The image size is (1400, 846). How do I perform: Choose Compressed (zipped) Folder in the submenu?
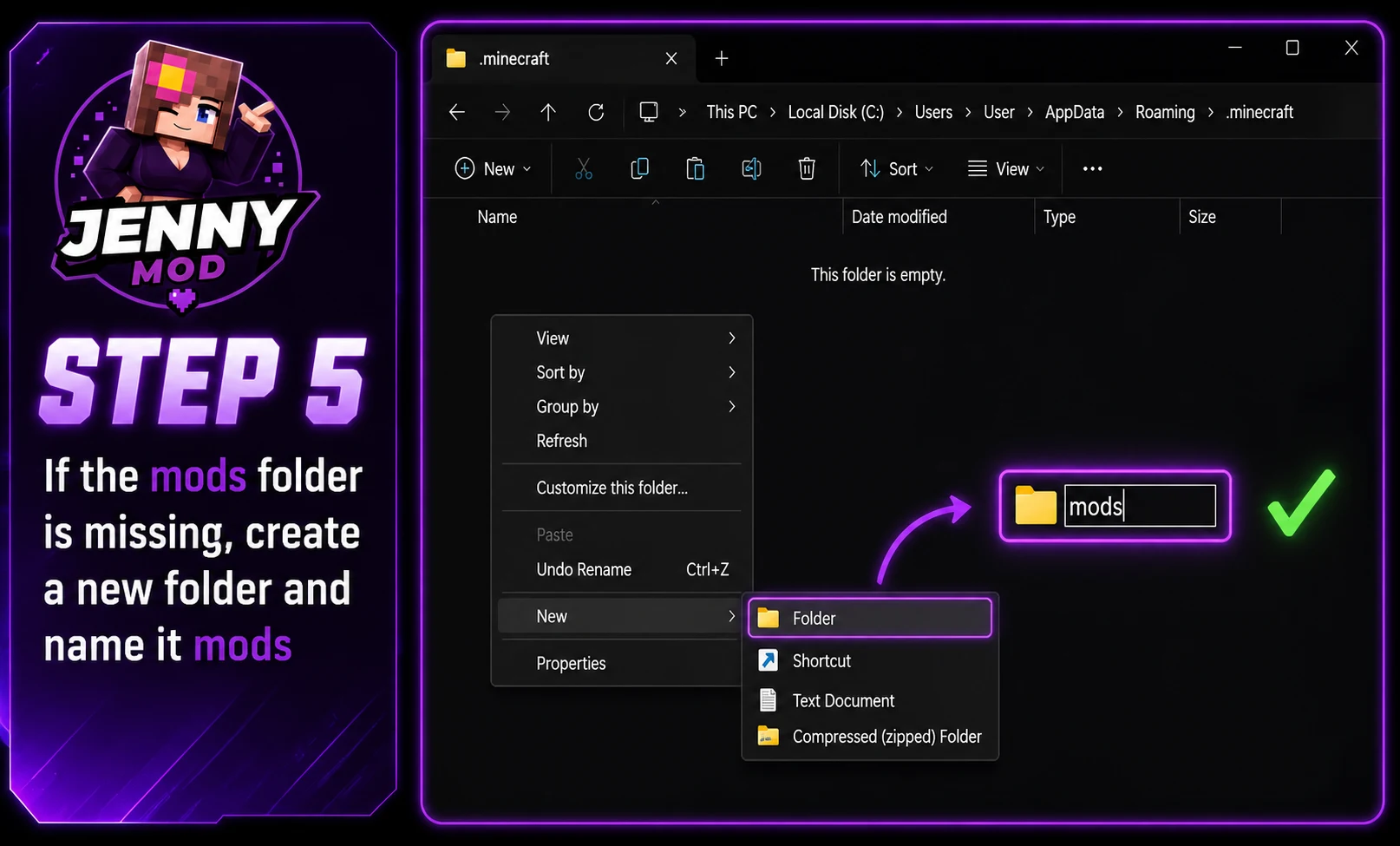pyautogui.click(x=869, y=737)
